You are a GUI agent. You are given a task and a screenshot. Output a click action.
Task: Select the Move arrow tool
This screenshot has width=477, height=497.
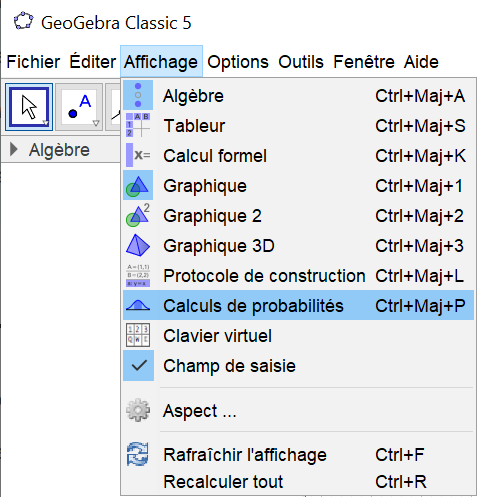click(29, 107)
